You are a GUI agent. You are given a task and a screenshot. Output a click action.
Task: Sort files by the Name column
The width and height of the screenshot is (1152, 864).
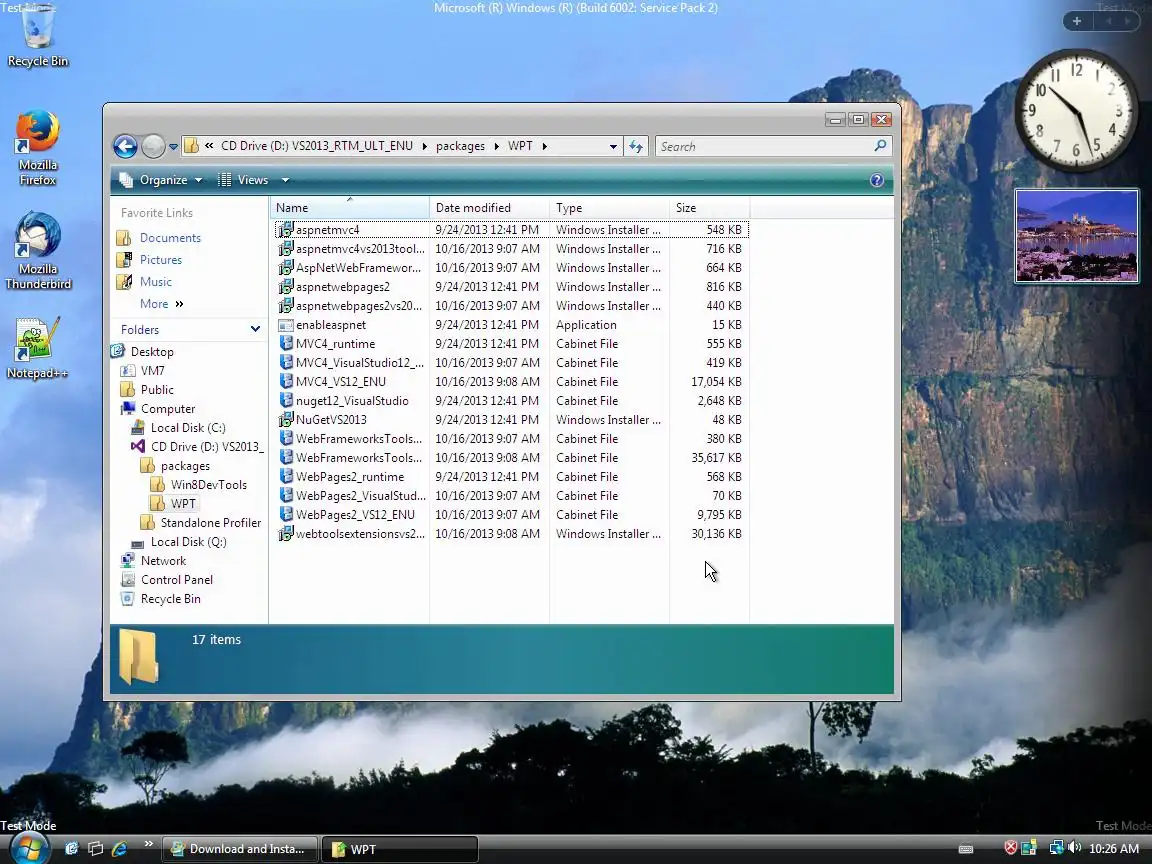[350, 208]
